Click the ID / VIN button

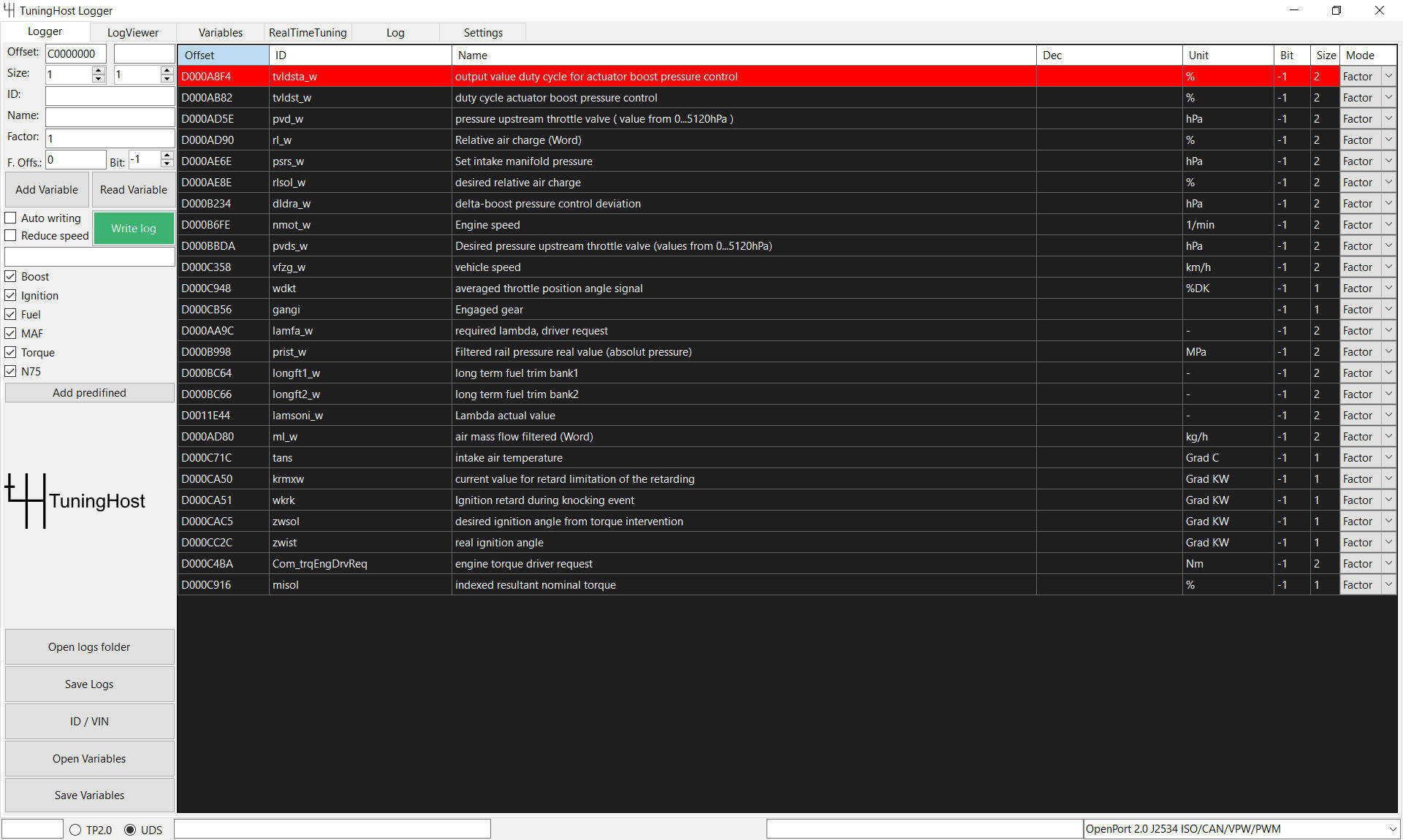coord(89,722)
